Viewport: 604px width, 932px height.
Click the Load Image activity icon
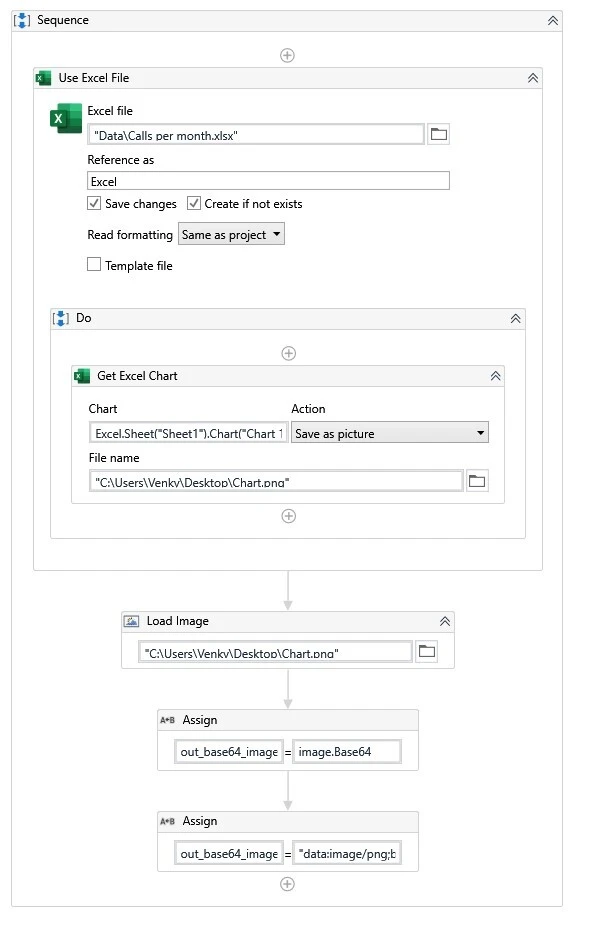(131, 621)
